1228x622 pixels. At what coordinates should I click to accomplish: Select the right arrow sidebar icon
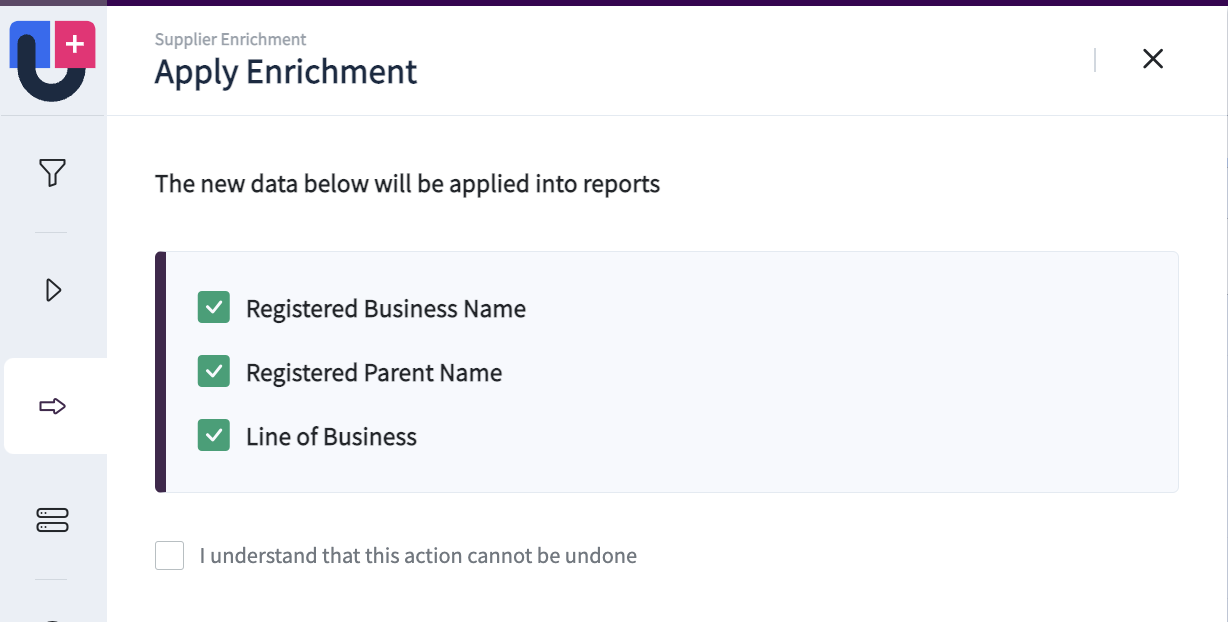(52, 406)
